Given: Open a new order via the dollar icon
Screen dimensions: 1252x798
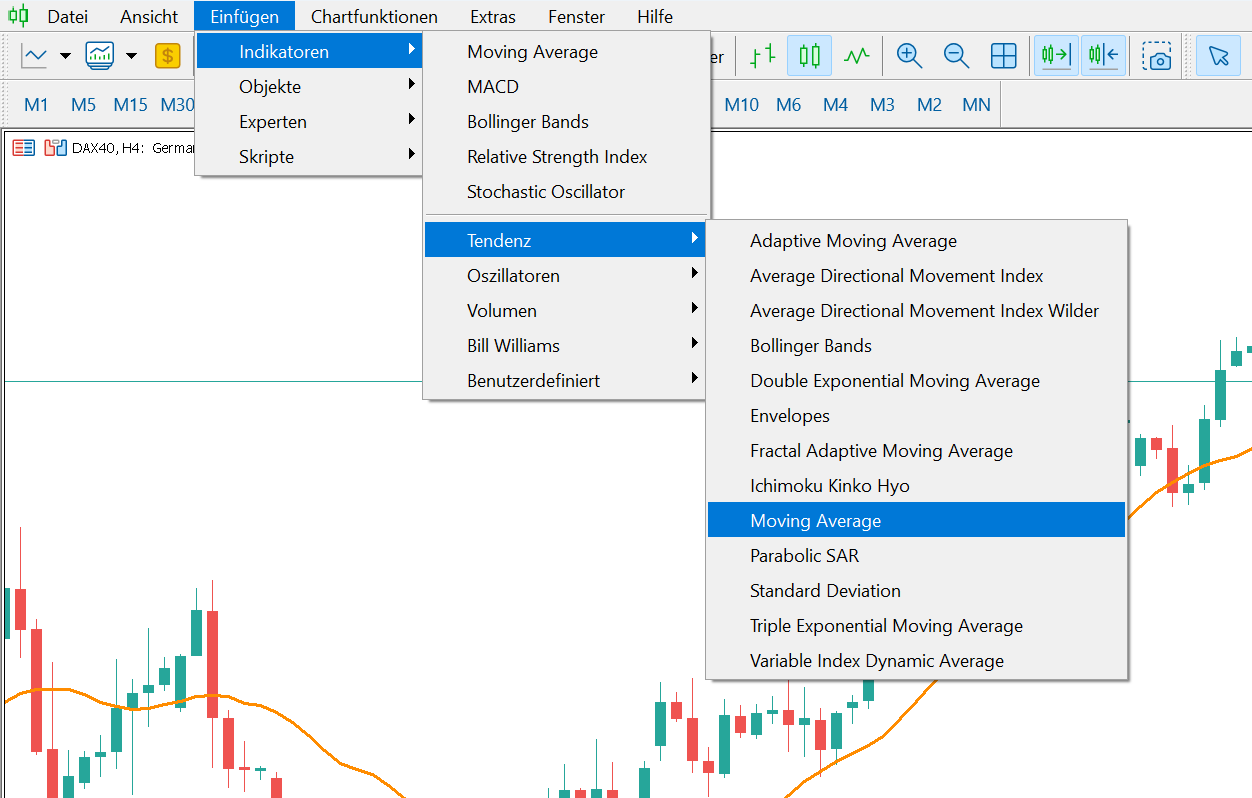Looking at the screenshot, I should (167, 56).
